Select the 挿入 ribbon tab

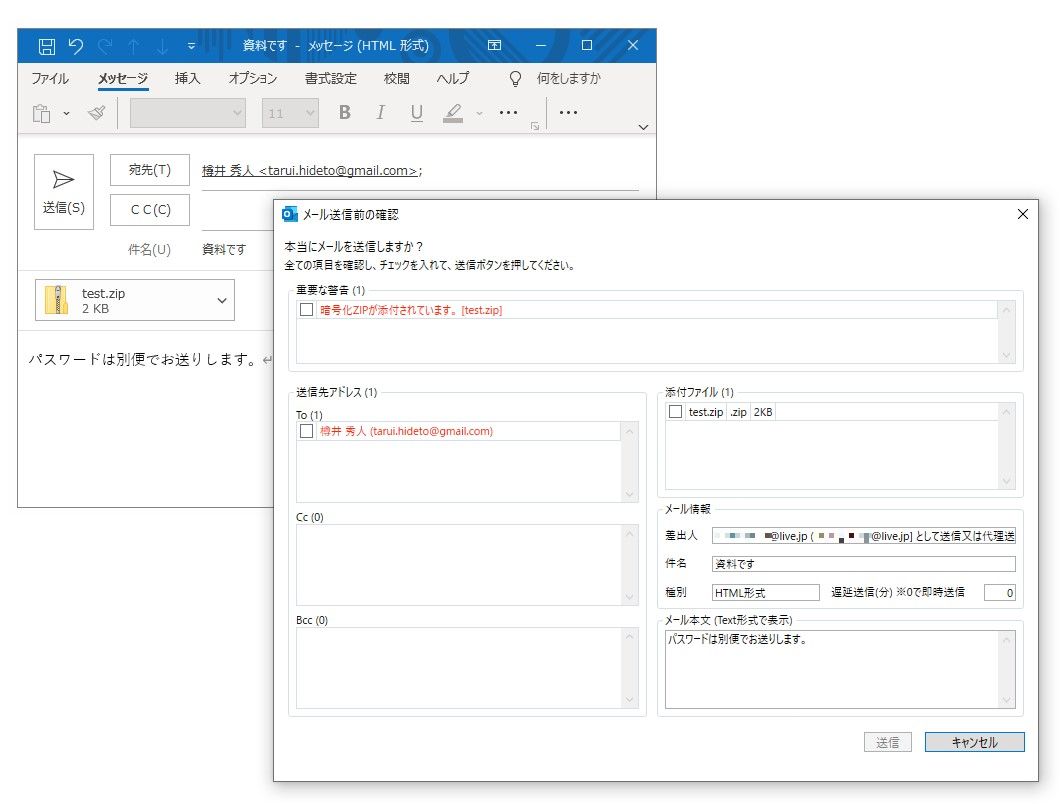[187, 79]
